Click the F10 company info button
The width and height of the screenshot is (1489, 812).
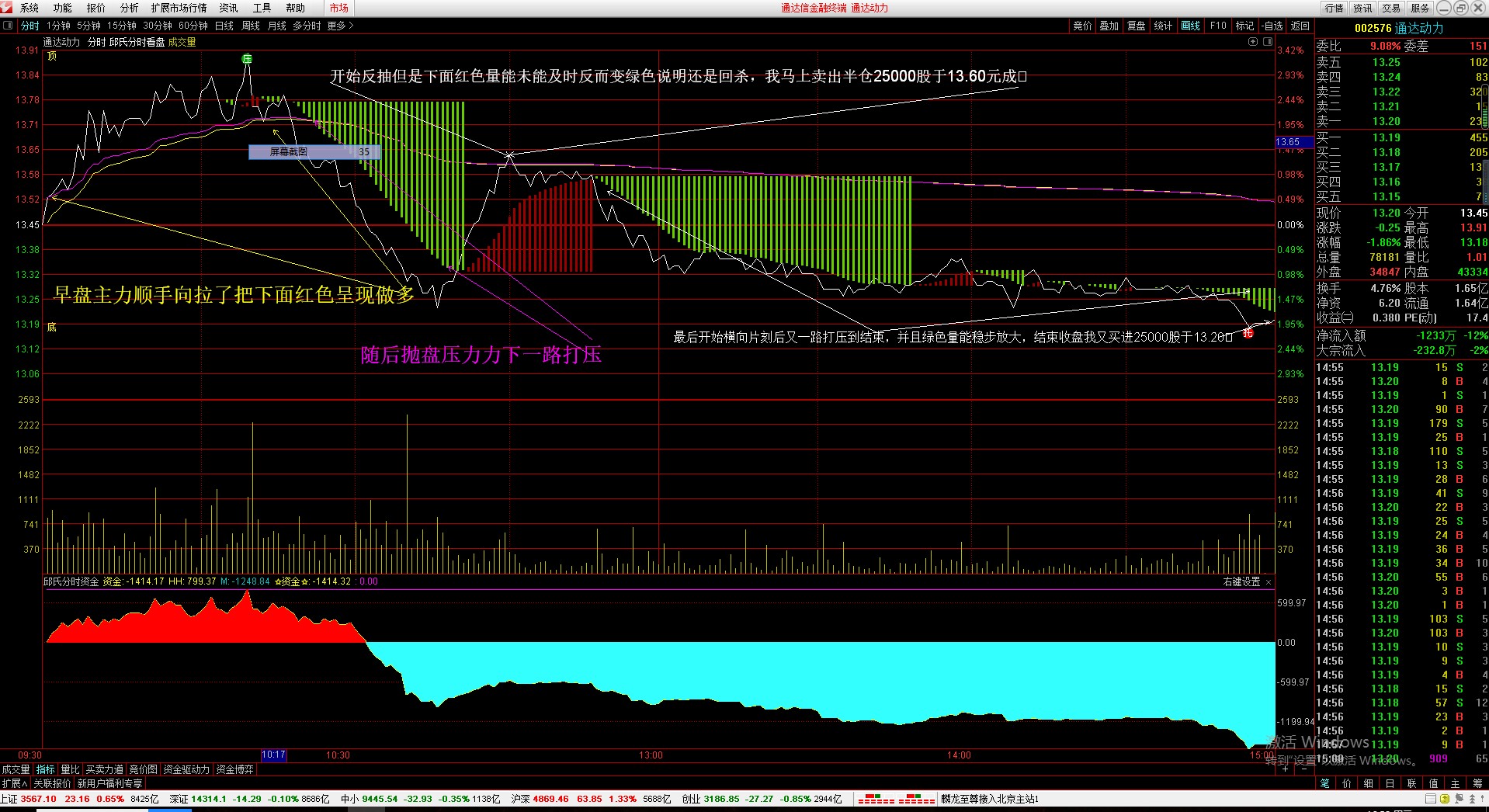coord(1218,26)
